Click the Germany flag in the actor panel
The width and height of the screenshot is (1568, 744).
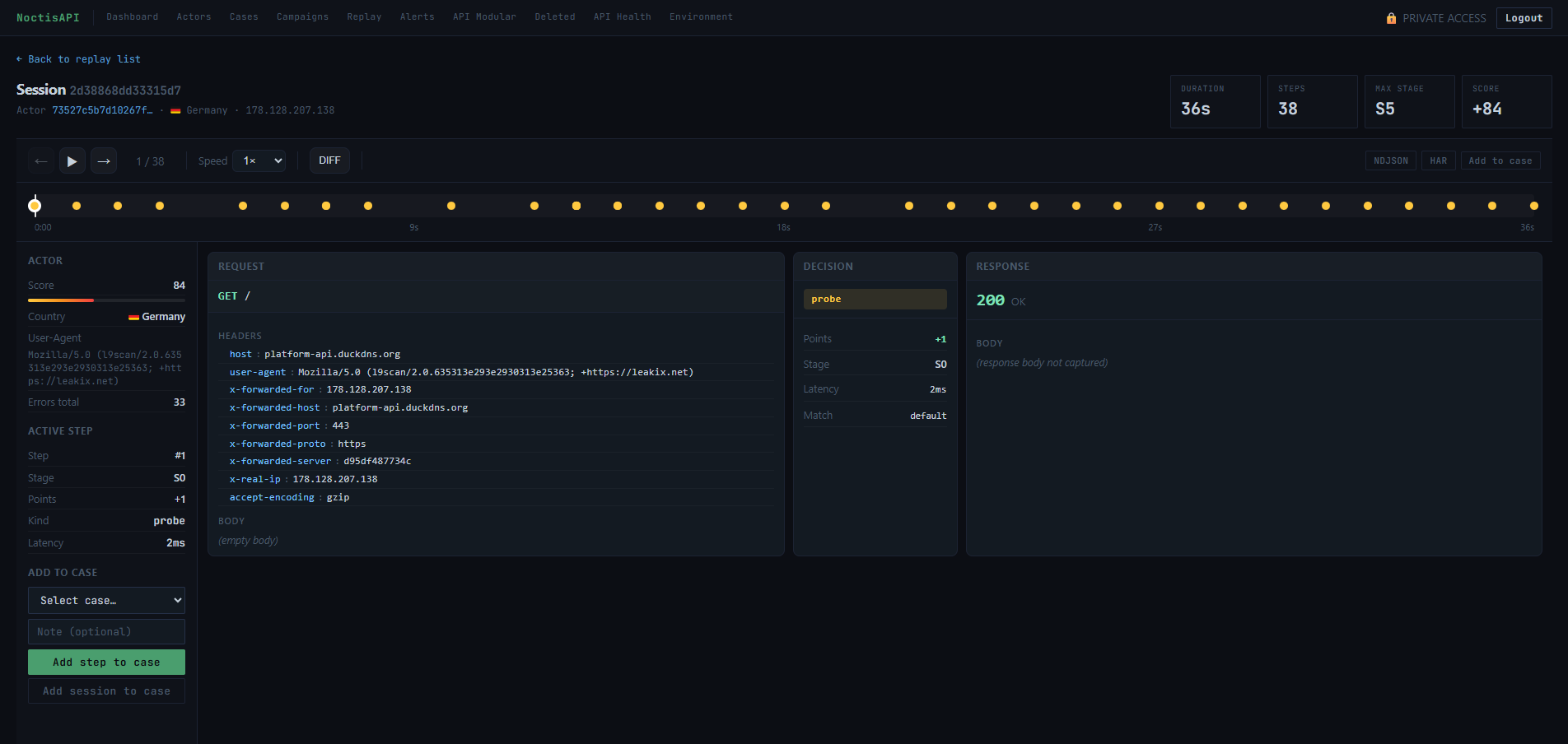click(133, 317)
